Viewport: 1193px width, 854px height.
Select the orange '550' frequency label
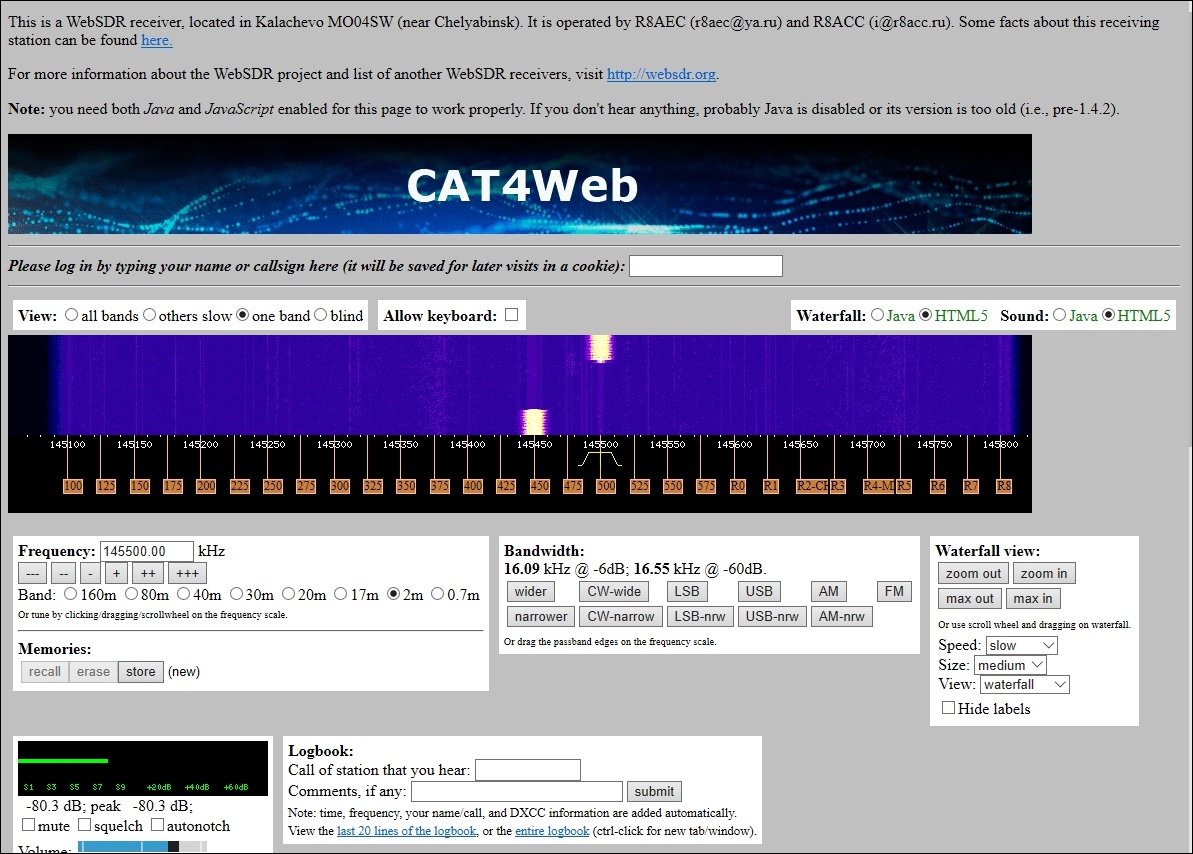coord(673,486)
